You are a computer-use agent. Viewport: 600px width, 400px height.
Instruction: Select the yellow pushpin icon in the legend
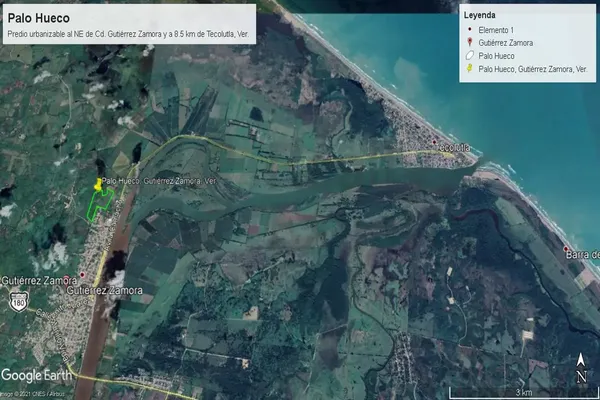click(x=468, y=69)
